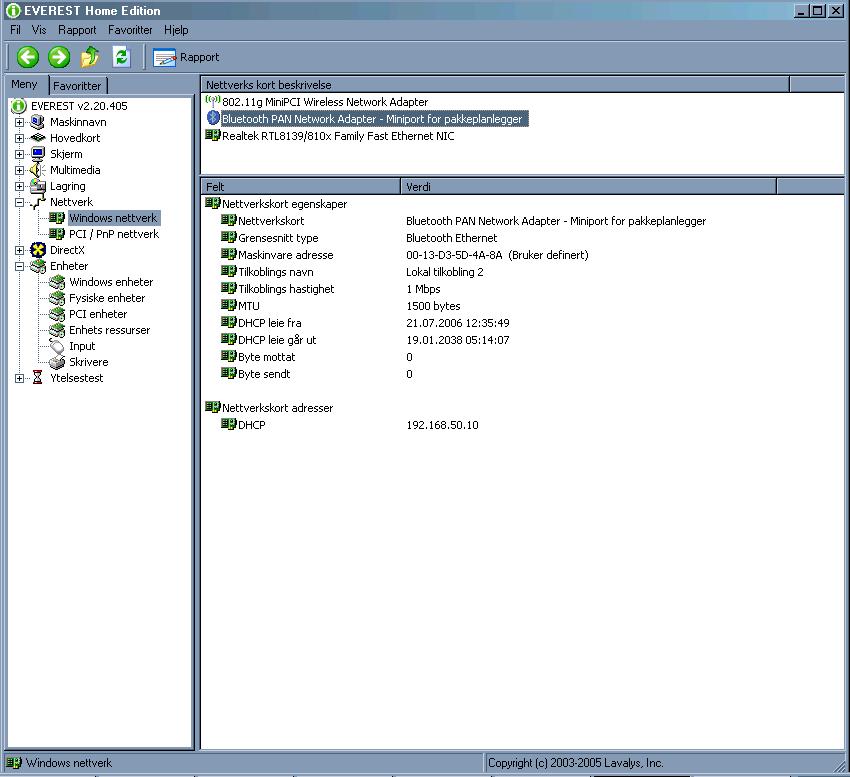Click the Ytelsestest hourglass icon
This screenshot has width=850, height=777.
[37, 377]
